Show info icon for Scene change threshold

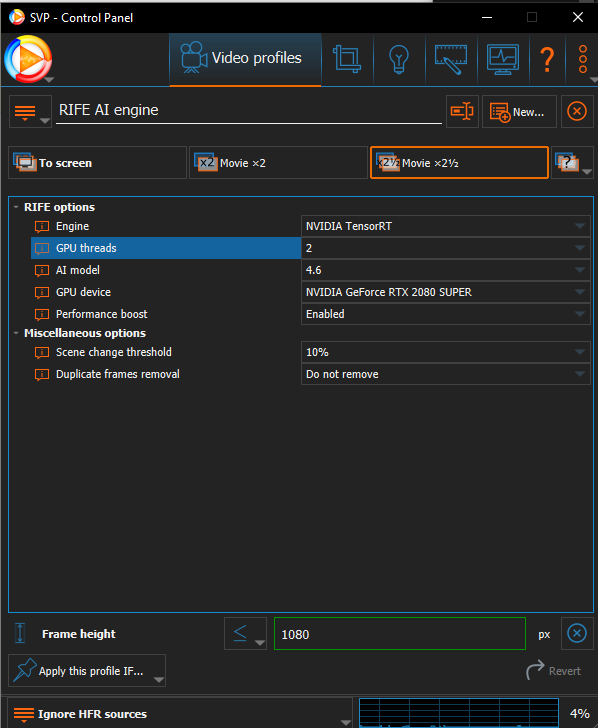[x=42, y=352]
